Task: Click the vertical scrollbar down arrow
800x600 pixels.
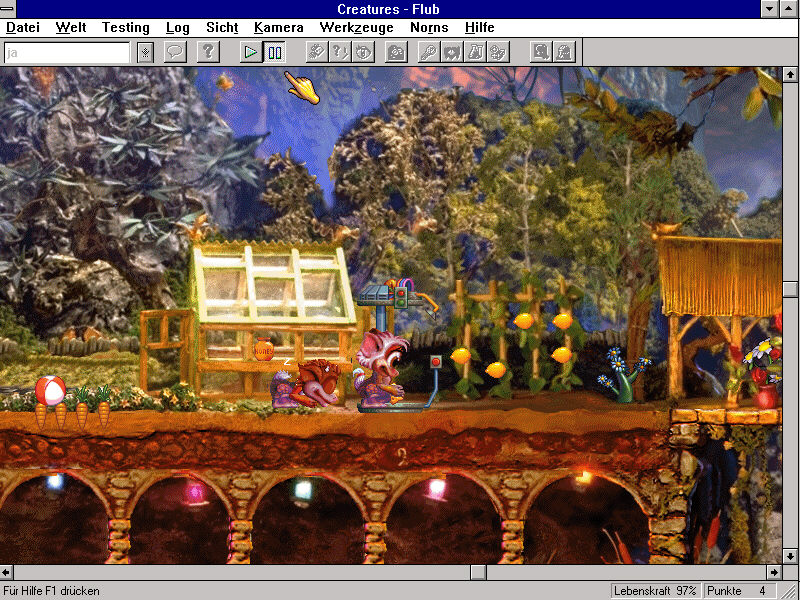Action: pyautogui.click(x=790, y=556)
